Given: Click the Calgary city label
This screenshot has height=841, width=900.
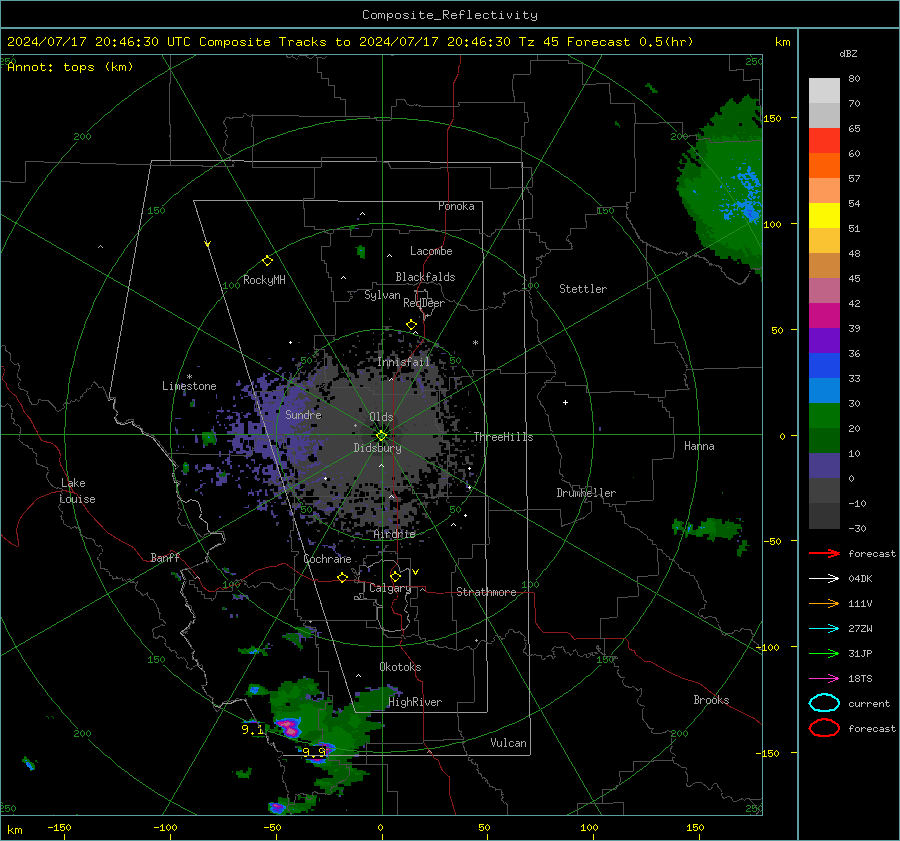Looking at the screenshot, I should [x=390, y=588].
